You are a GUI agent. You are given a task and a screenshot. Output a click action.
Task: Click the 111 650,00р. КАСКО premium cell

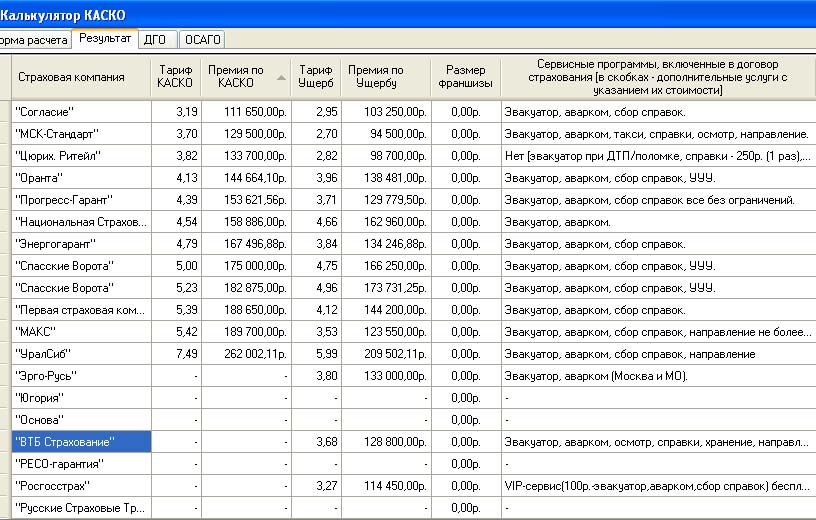pyautogui.click(x=246, y=112)
